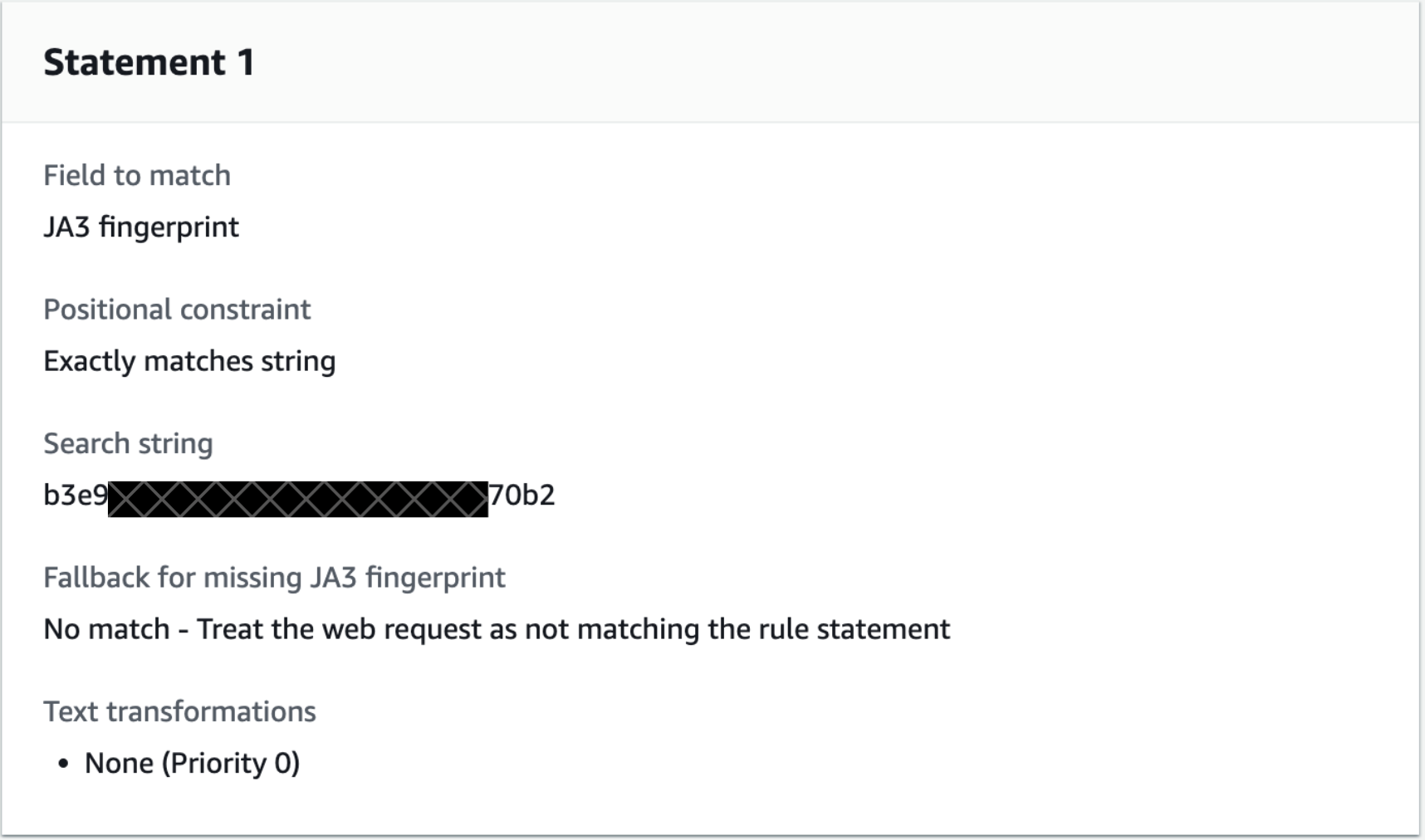This screenshot has height=840, width=1425.
Task: Select the No match fallback description text
Action: click(497, 628)
